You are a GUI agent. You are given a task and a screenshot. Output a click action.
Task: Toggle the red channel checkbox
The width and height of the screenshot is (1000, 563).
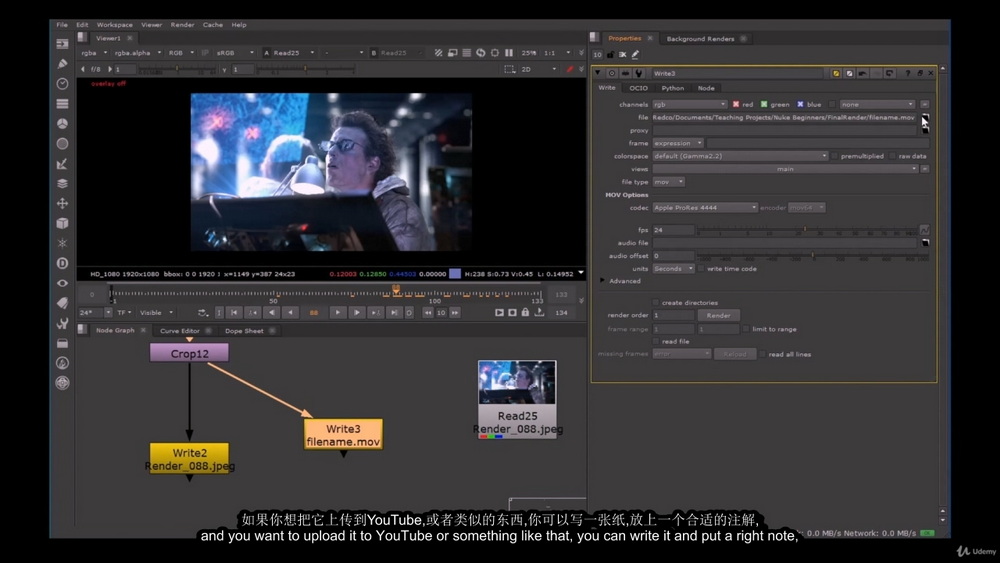(x=736, y=104)
